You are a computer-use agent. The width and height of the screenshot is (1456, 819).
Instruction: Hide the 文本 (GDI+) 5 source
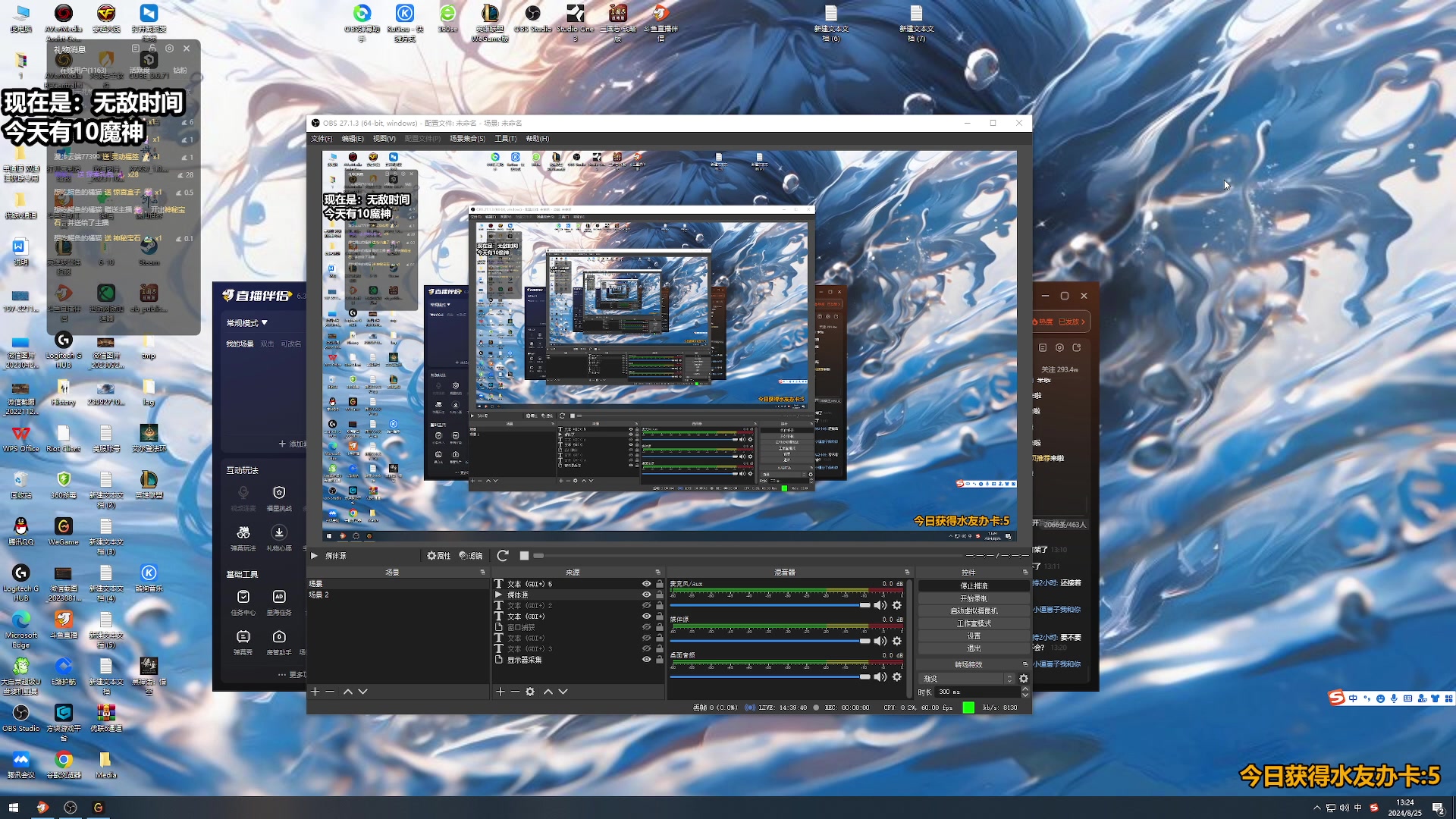point(647,584)
